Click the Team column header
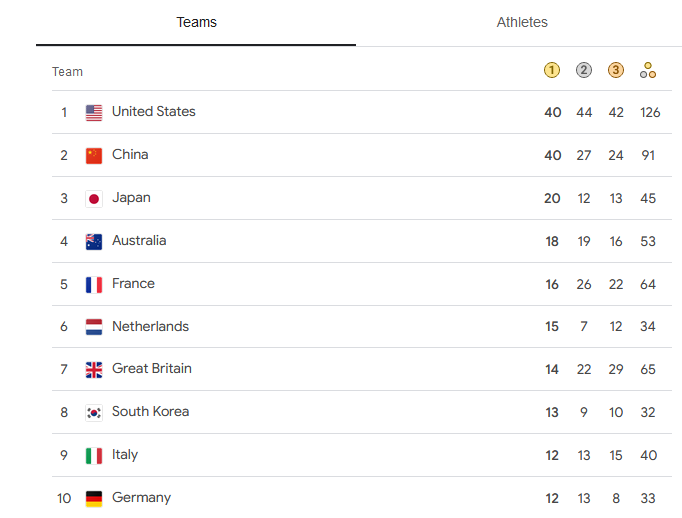The image size is (682, 518). [x=68, y=72]
